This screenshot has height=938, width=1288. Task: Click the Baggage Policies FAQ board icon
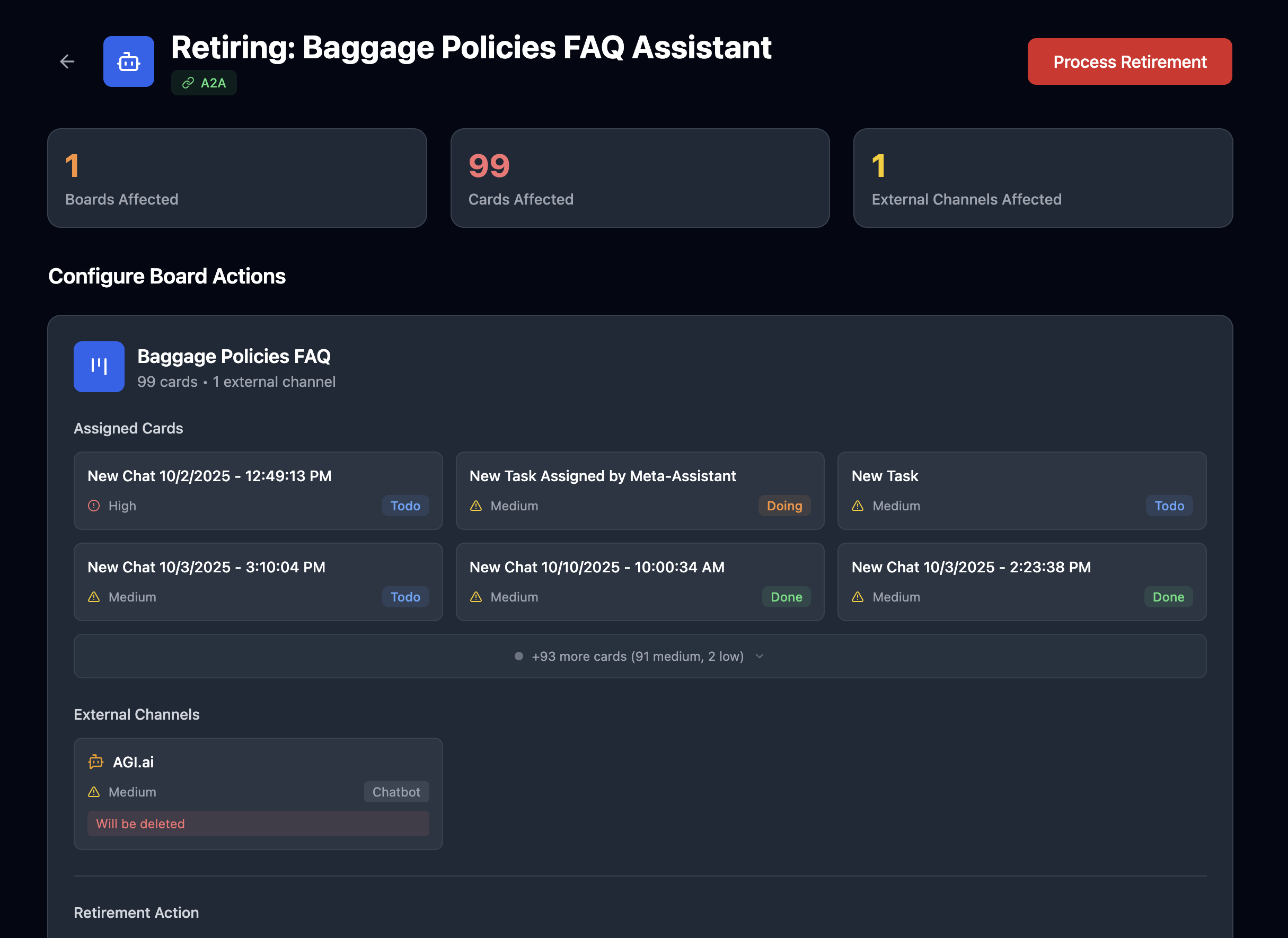(99, 367)
